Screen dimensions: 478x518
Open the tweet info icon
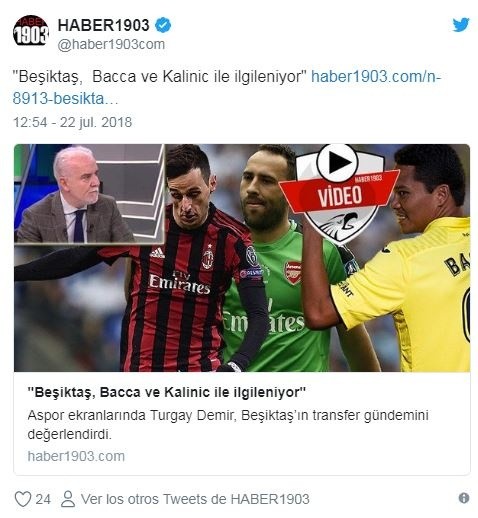464,498
